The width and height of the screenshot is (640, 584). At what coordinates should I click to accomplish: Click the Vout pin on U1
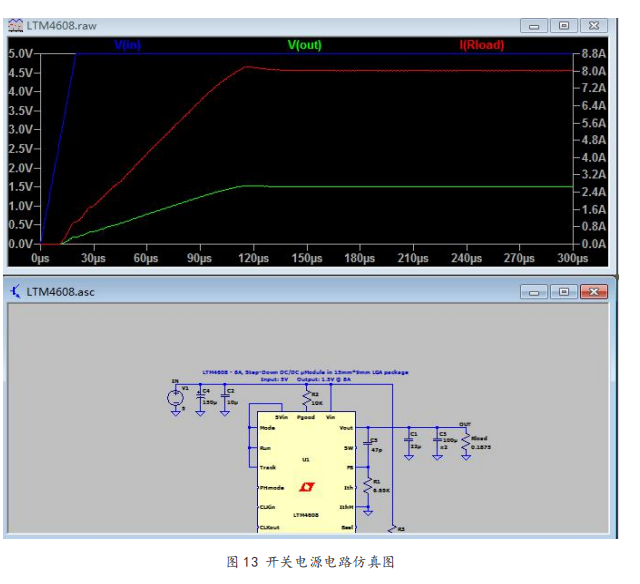[346, 428]
